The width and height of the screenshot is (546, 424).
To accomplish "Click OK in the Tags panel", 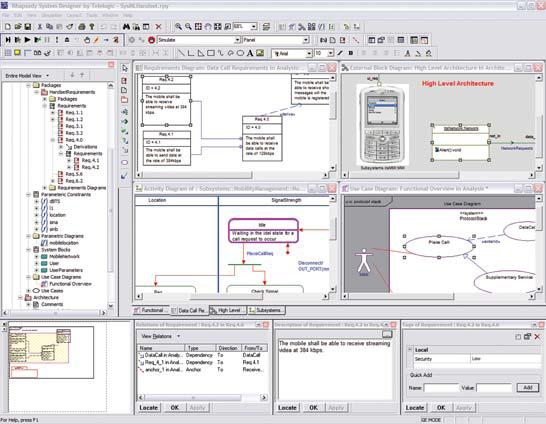I will click(x=441, y=408).
